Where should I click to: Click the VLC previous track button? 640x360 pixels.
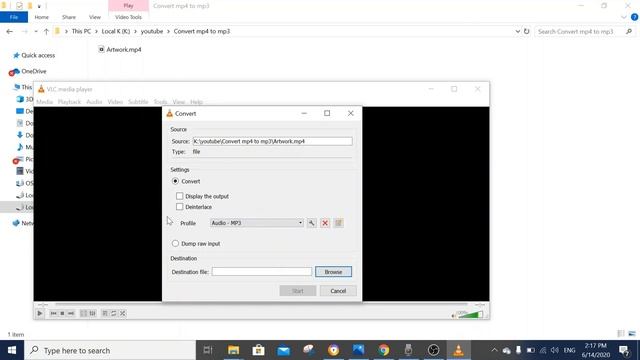tap(53, 313)
